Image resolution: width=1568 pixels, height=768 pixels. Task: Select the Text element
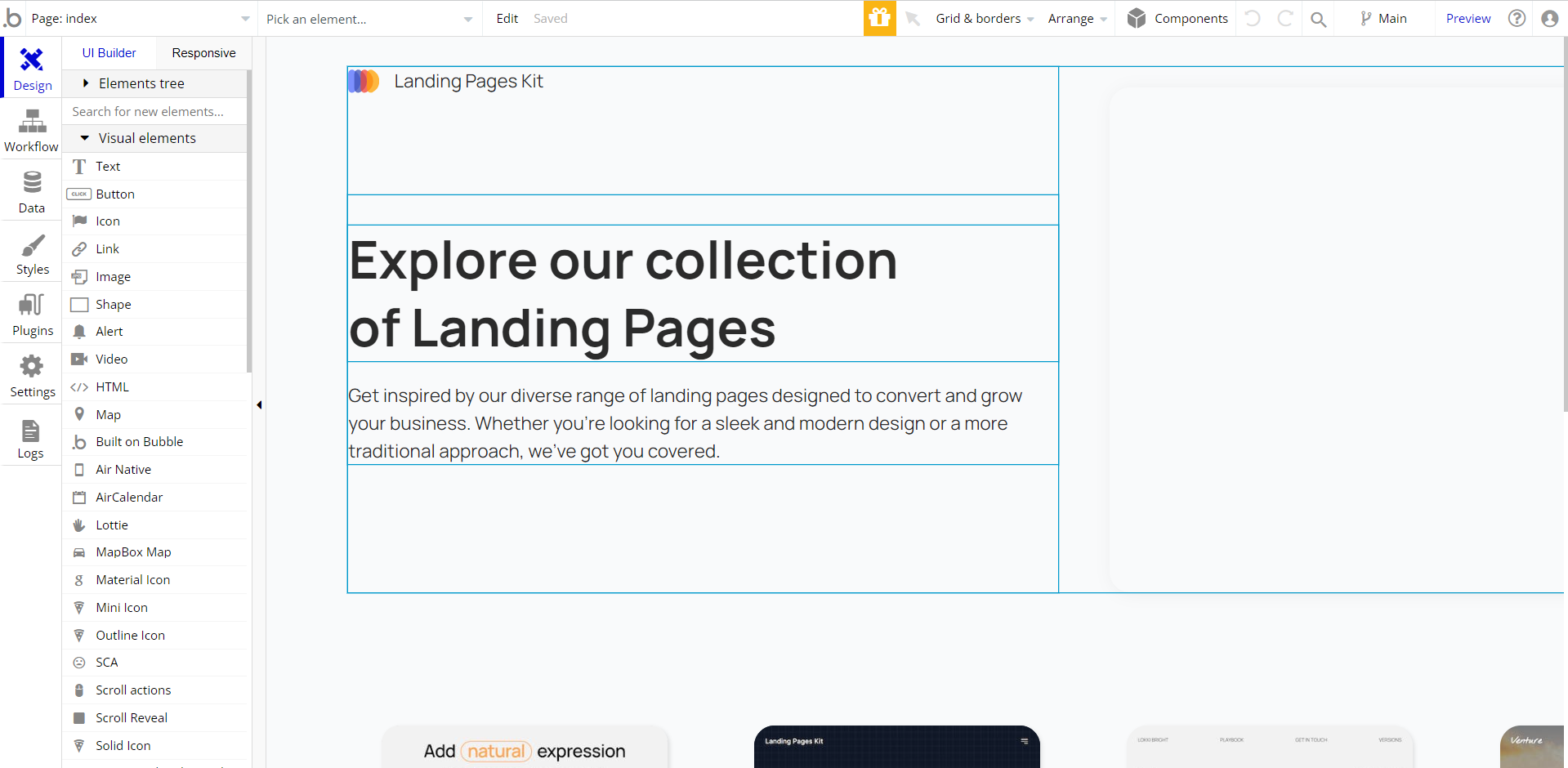tap(155, 166)
